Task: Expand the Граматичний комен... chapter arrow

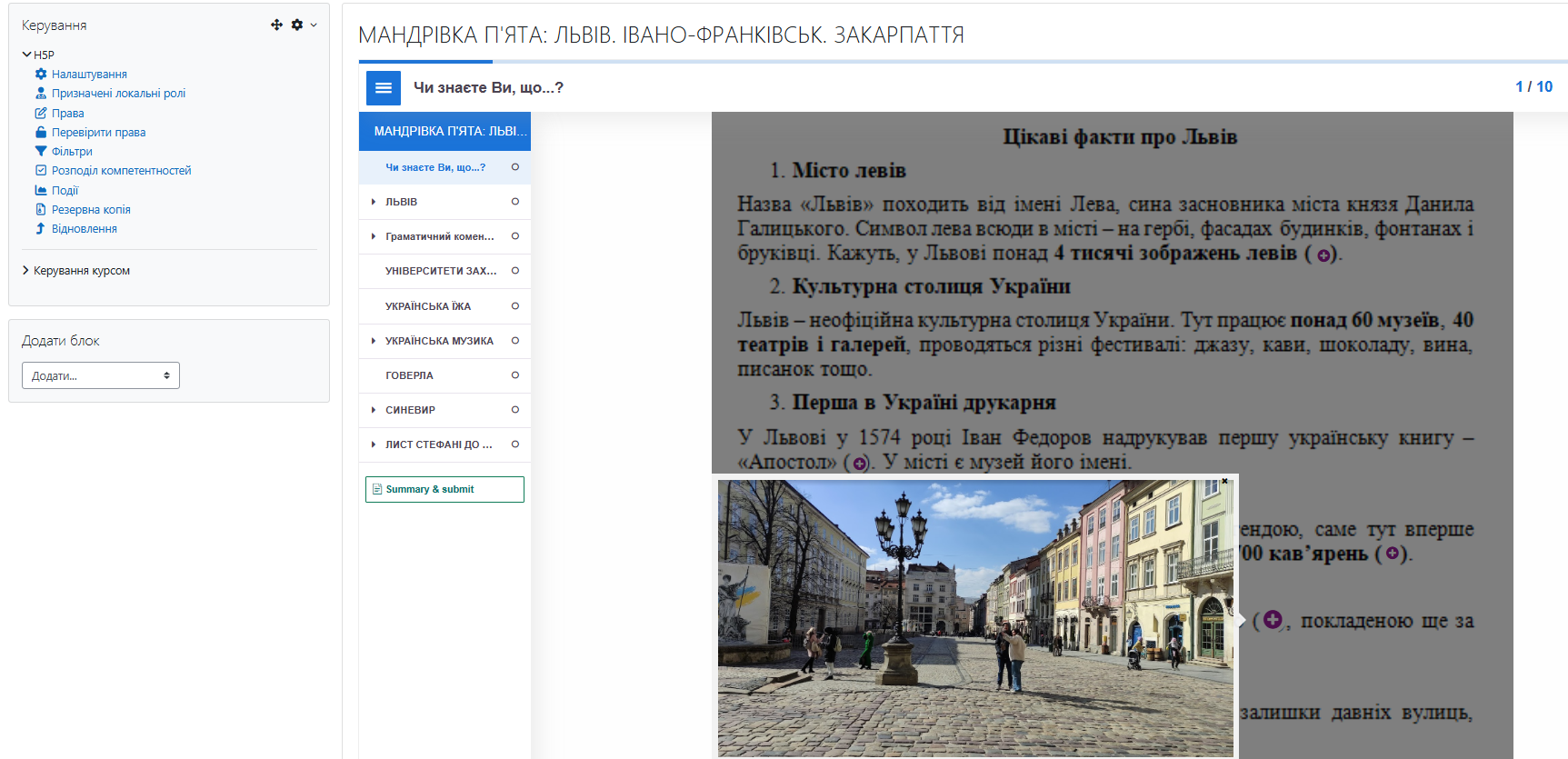Action: (374, 236)
